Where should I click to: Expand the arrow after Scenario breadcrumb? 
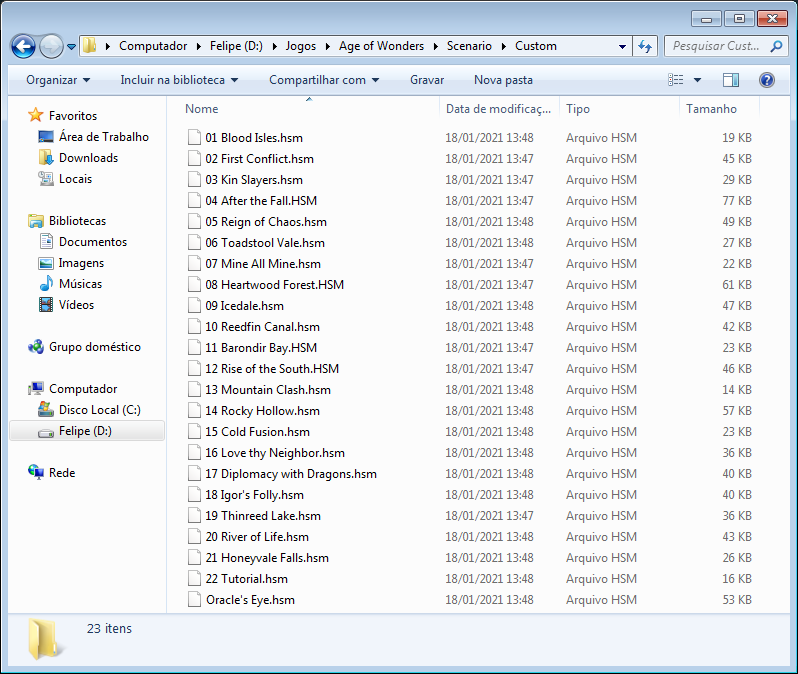click(503, 46)
